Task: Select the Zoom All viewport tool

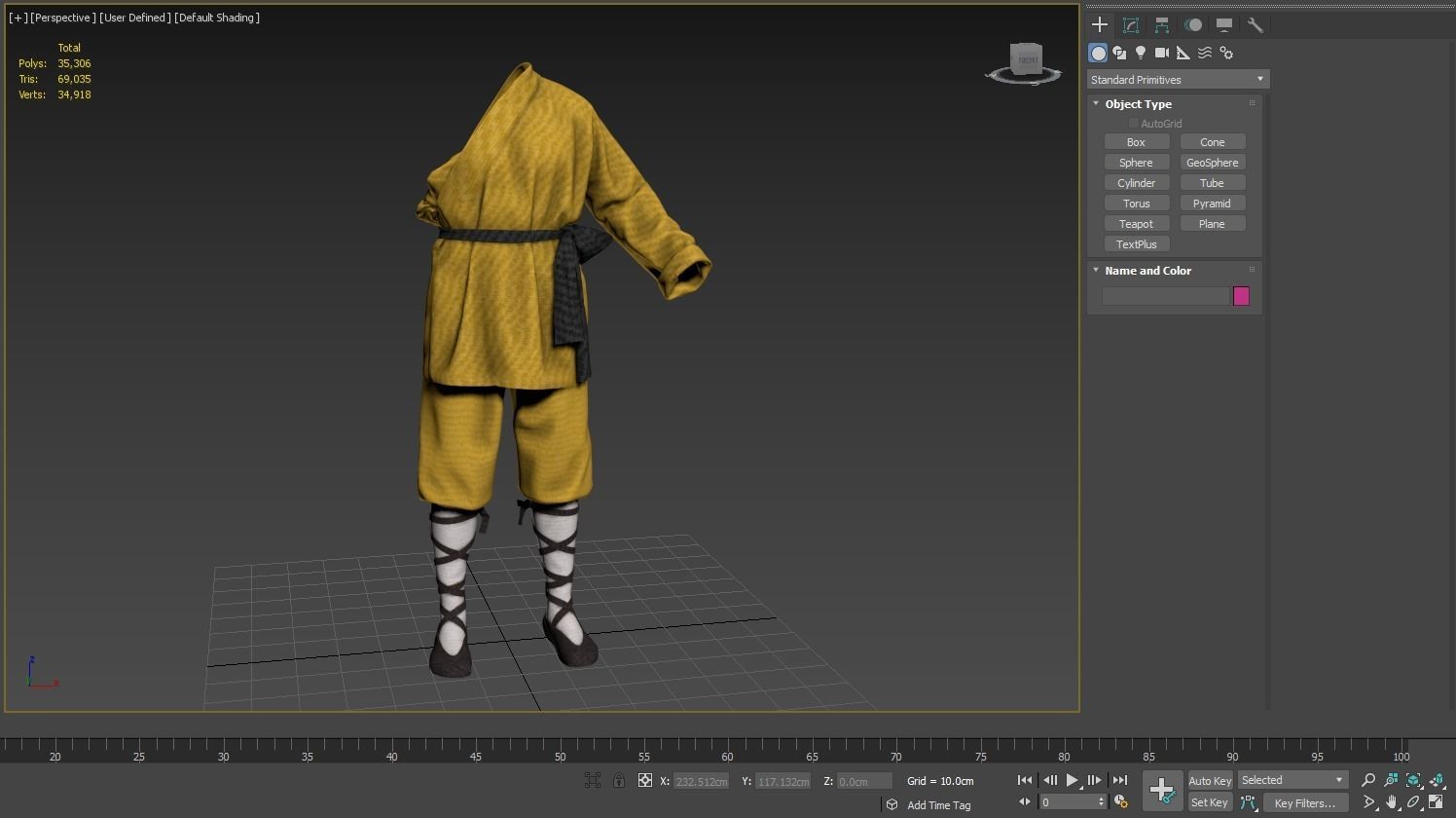Action: (x=1391, y=780)
